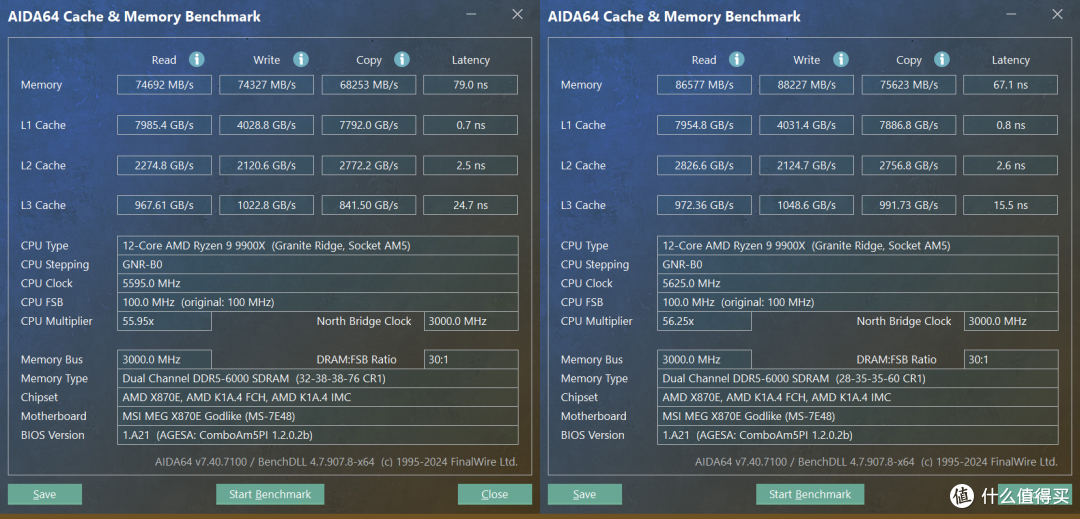The height and width of the screenshot is (519, 1080).
Task: Click the Copy info icon in the right AIDA64 window
Action: 942,59
